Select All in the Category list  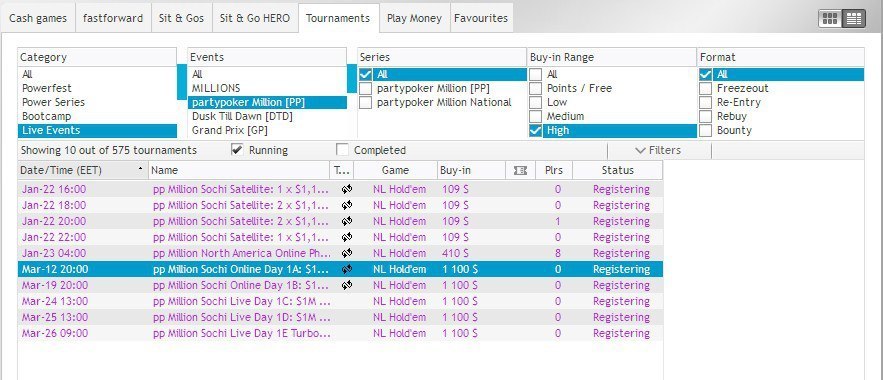point(97,74)
